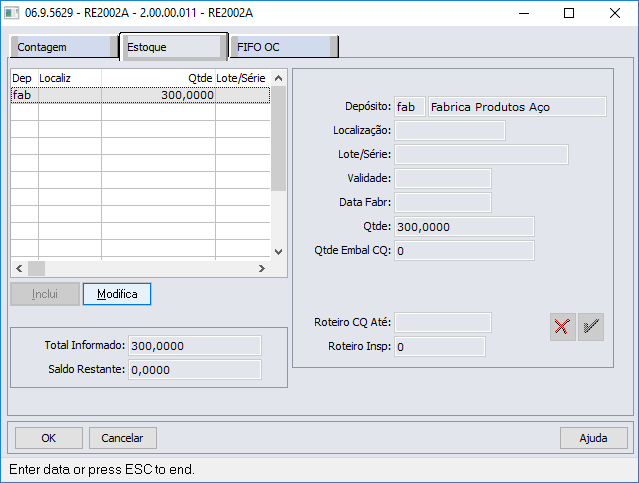Click the Depósito code field 'fab'
Image resolution: width=639 pixels, height=483 pixels.
pyautogui.click(x=410, y=107)
